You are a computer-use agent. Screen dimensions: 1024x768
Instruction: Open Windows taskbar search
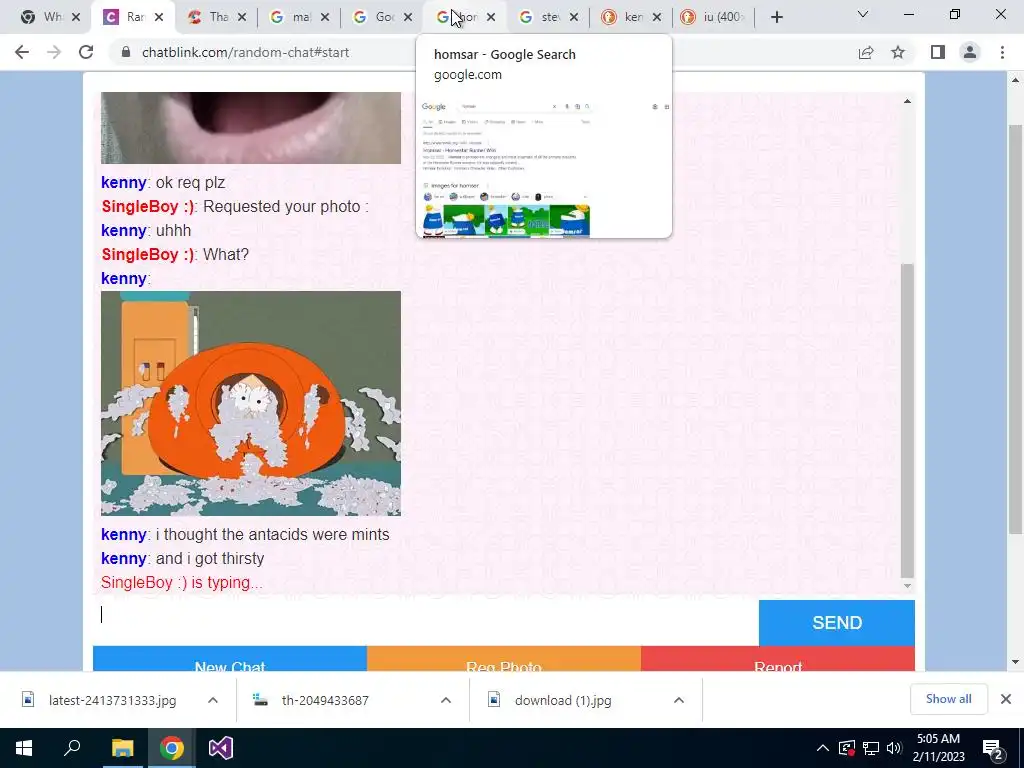72,748
